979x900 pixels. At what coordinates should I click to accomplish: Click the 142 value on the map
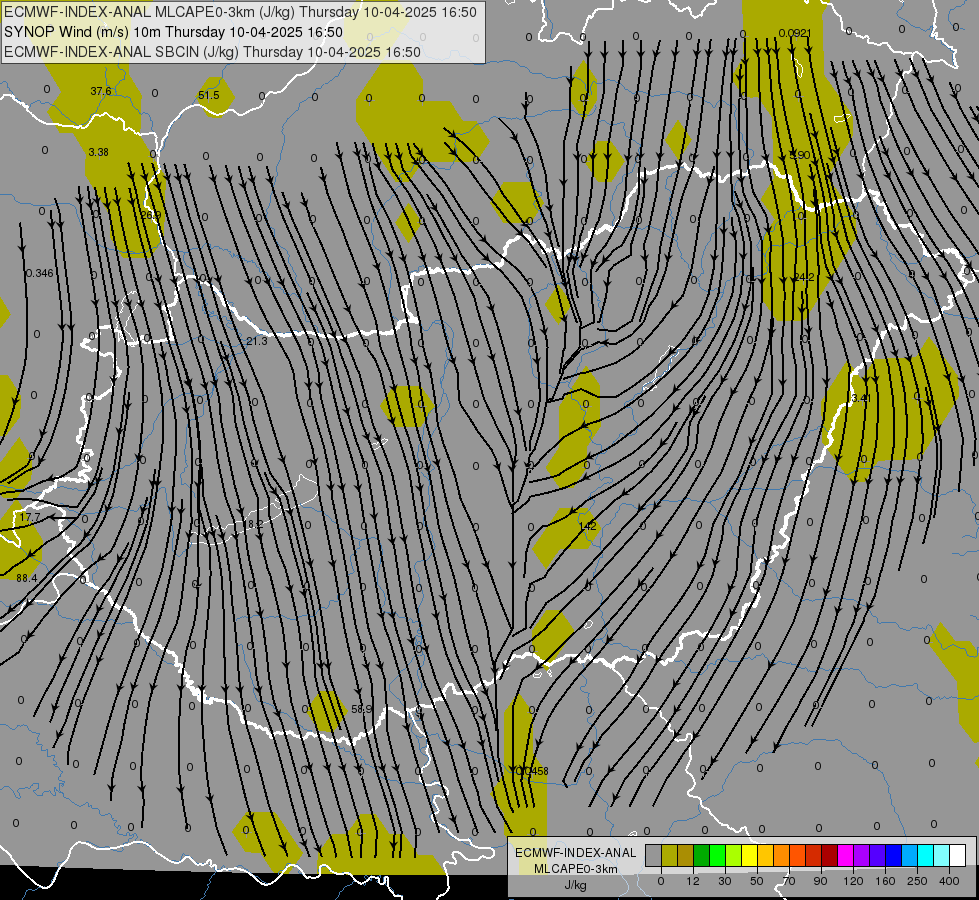(588, 526)
